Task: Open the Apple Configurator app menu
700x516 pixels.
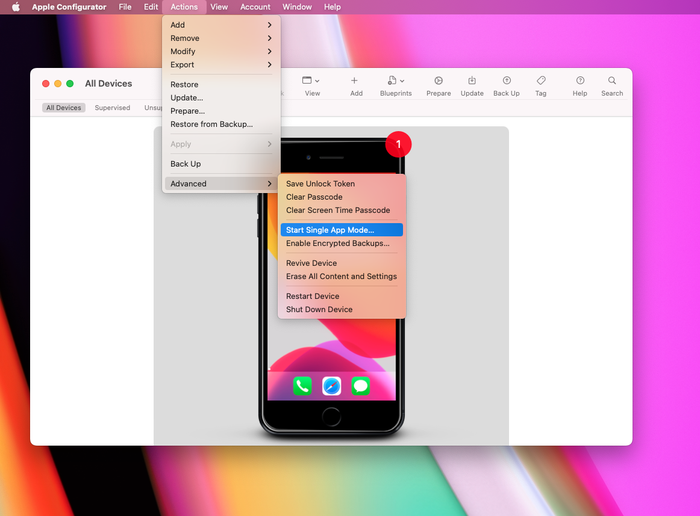Action: coord(69,7)
